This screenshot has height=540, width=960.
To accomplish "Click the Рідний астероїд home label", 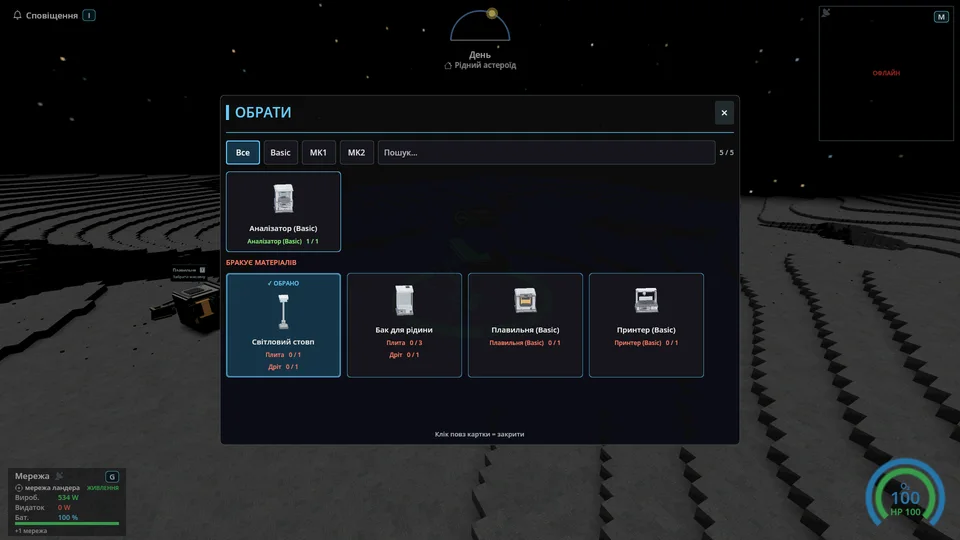I will pyautogui.click(x=480, y=65).
